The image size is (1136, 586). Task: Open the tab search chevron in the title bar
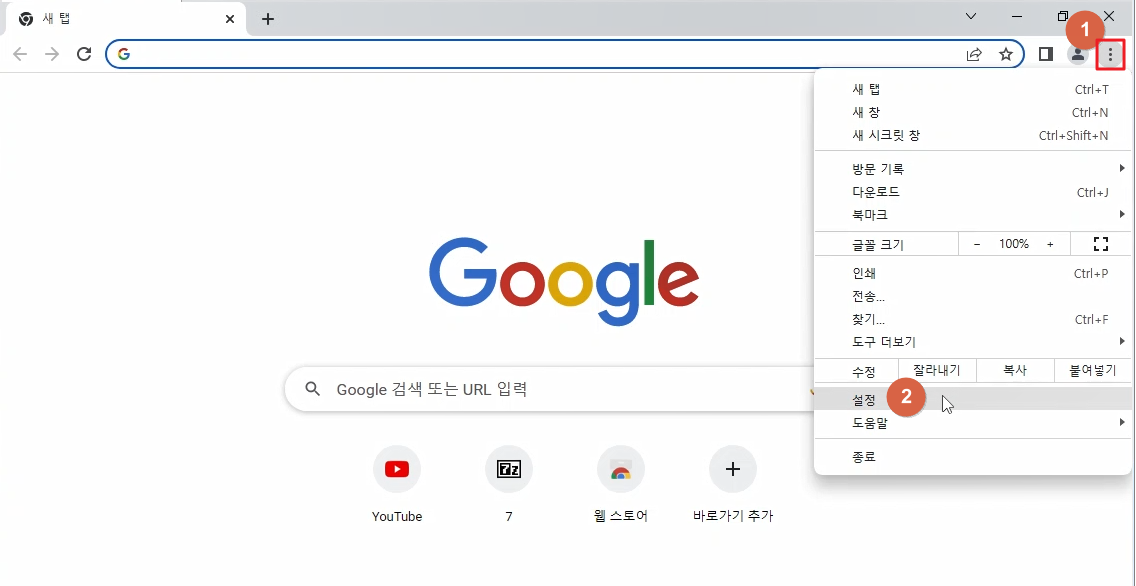pyautogui.click(x=971, y=16)
